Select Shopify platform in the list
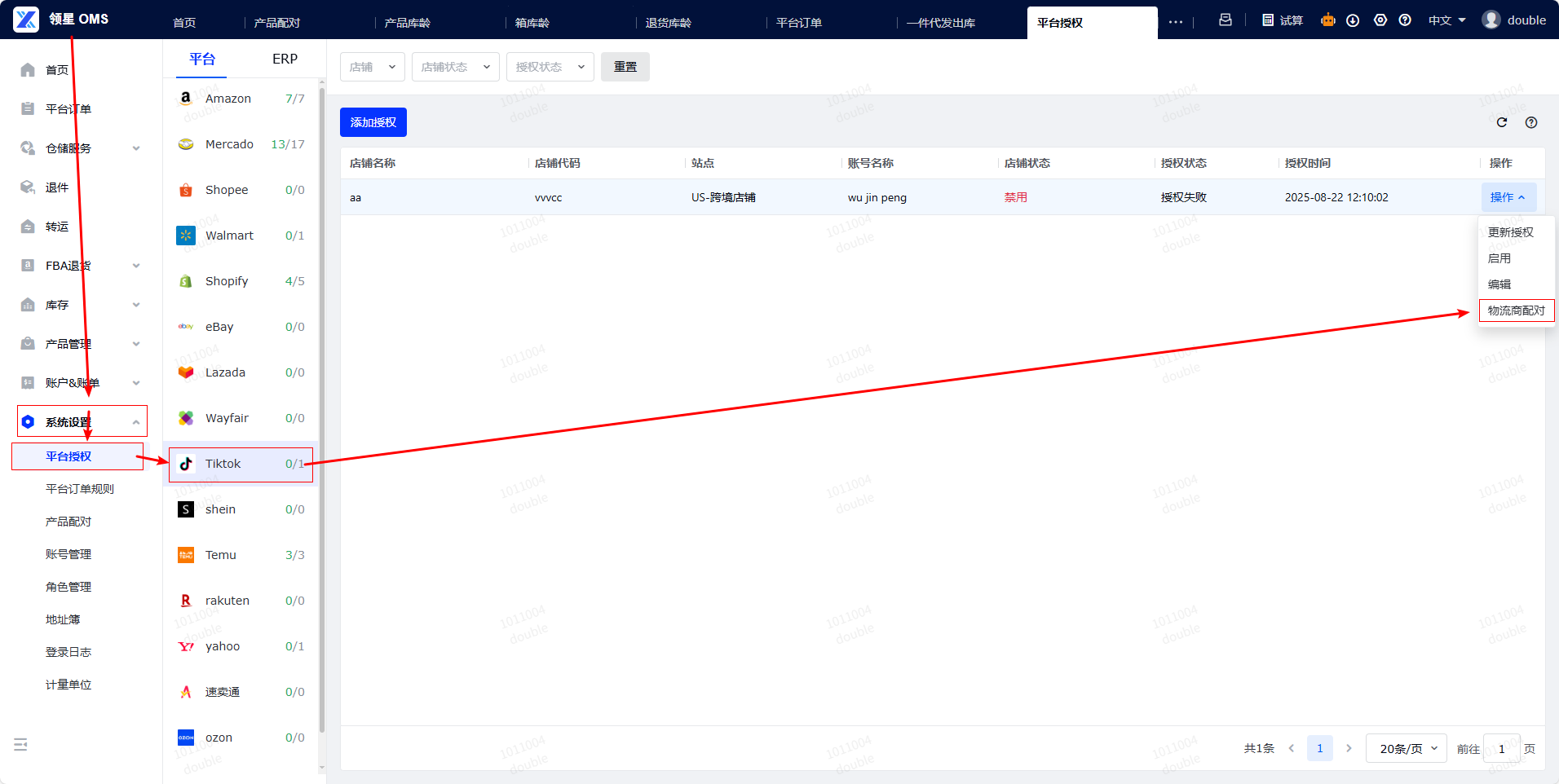 tap(241, 281)
